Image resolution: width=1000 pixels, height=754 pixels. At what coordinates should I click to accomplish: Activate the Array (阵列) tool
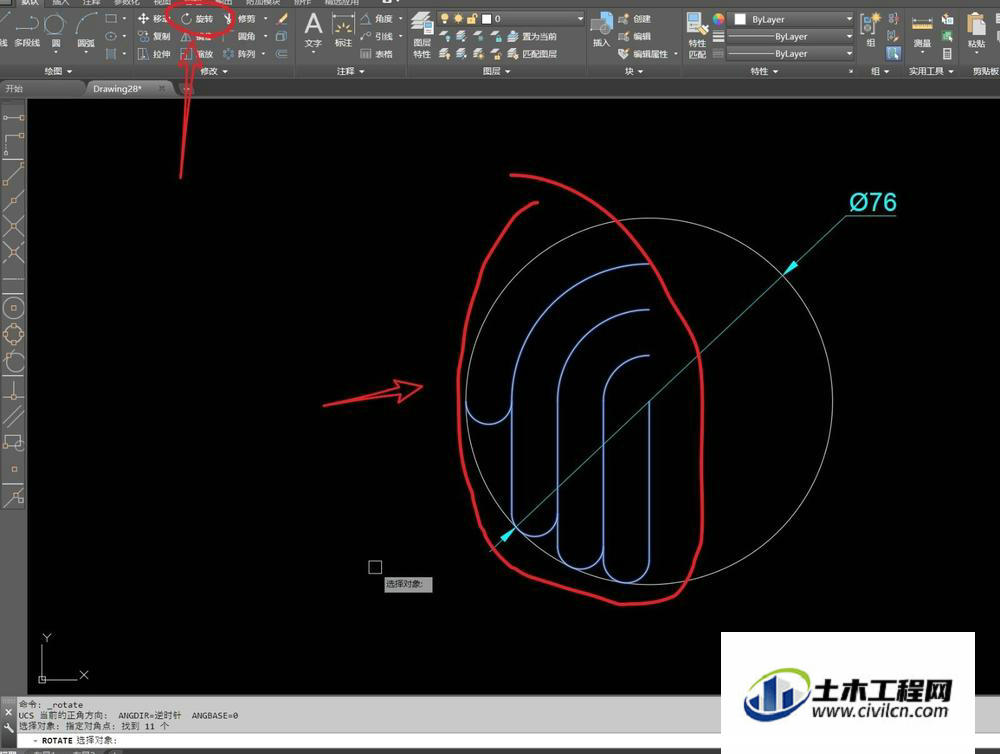click(240, 54)
